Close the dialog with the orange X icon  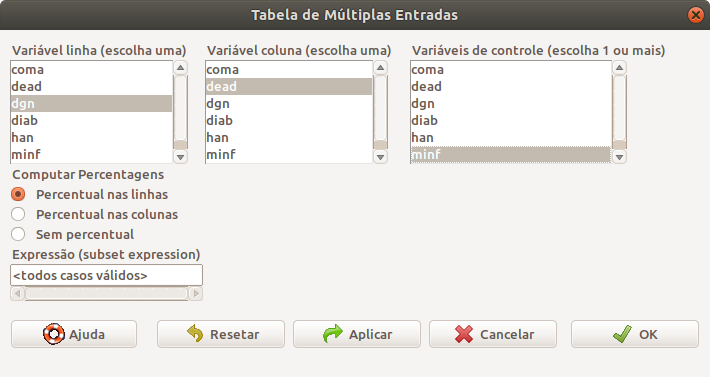[696, 15]
